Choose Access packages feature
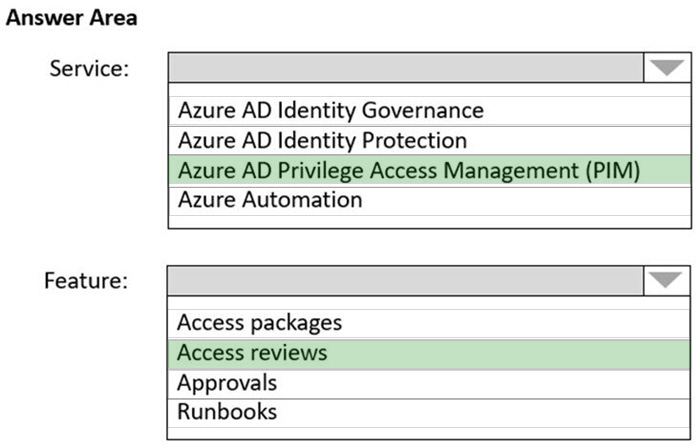This screenshot has width=700, height=447. coord(259,323)
